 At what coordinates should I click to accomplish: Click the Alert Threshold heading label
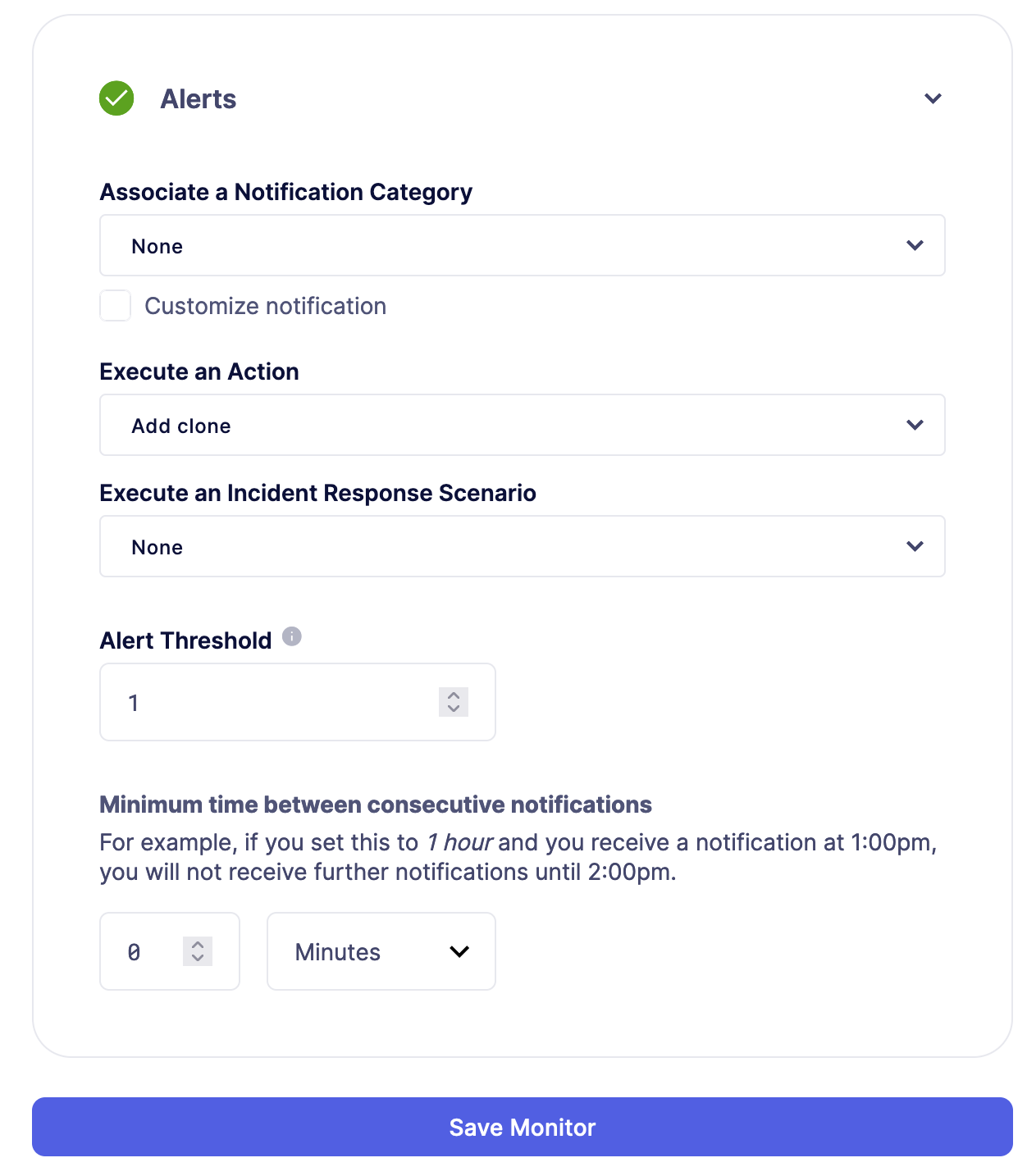pyautogui.click(x=185, y=640)
